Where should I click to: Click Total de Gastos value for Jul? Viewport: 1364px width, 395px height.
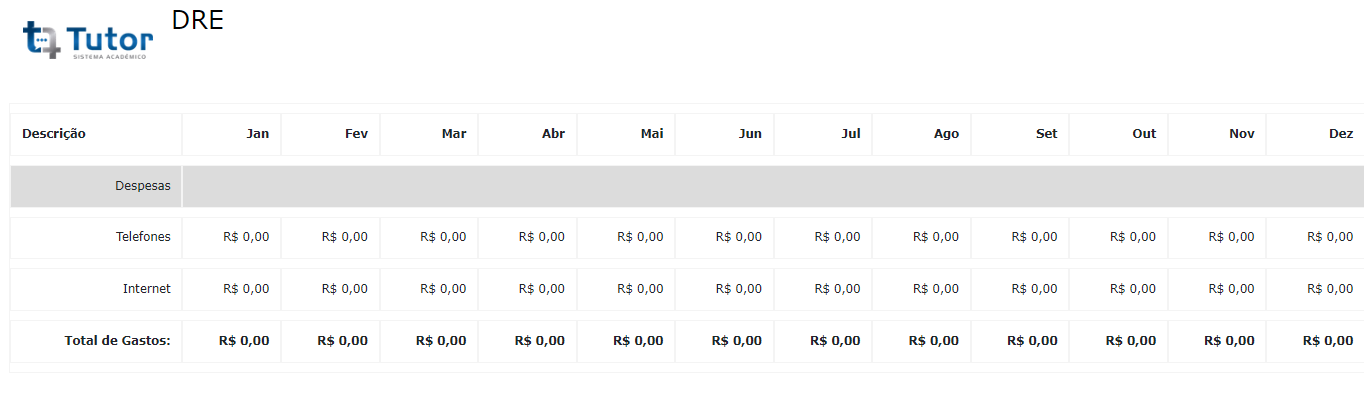835,341
